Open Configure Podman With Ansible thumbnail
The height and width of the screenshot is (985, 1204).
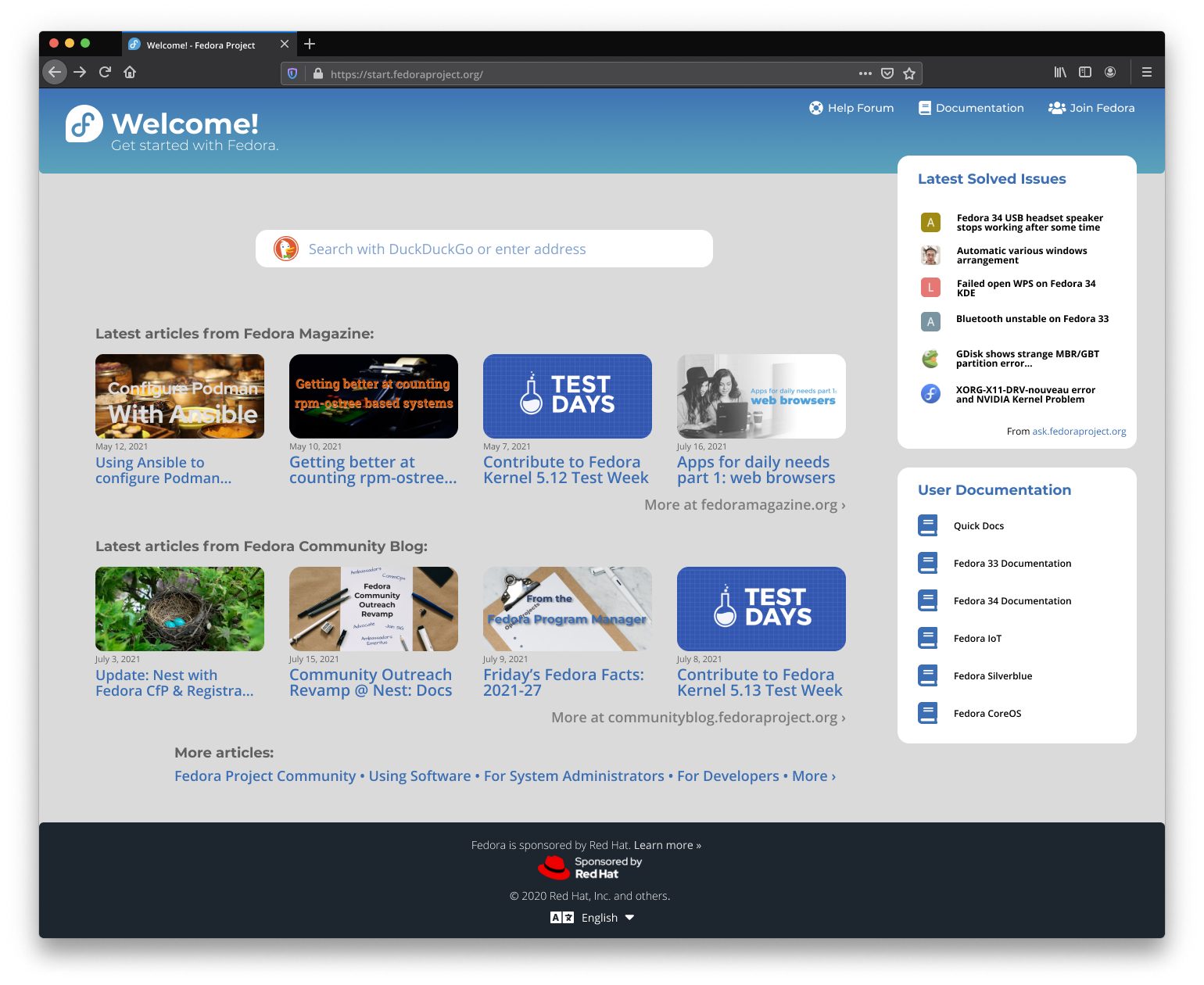pyautogui.click(x=180, y=396)
